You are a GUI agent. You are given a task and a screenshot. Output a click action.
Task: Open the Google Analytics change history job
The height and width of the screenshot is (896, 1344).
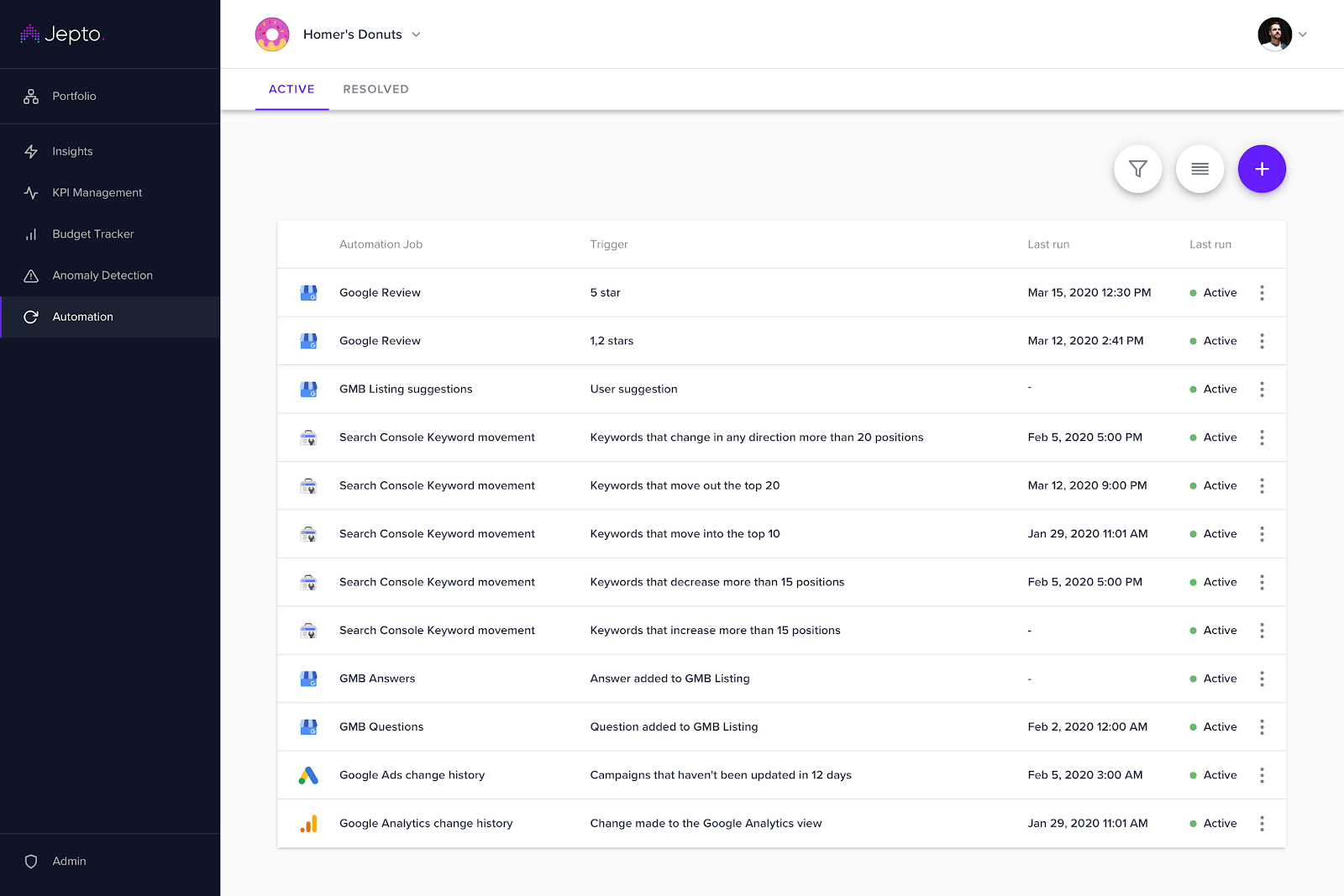pyautogui.click(x=426, y=824)
